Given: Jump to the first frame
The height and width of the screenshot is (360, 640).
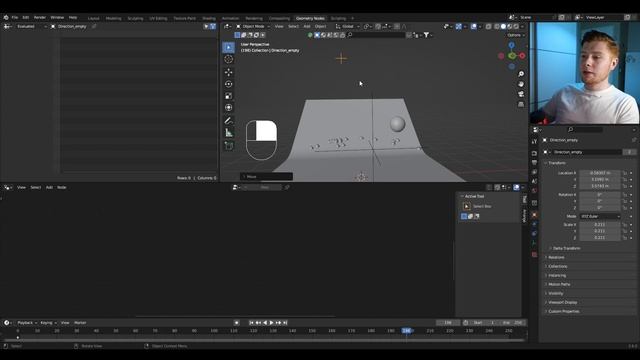Looking at the screenshot, I should pos(251,323).
